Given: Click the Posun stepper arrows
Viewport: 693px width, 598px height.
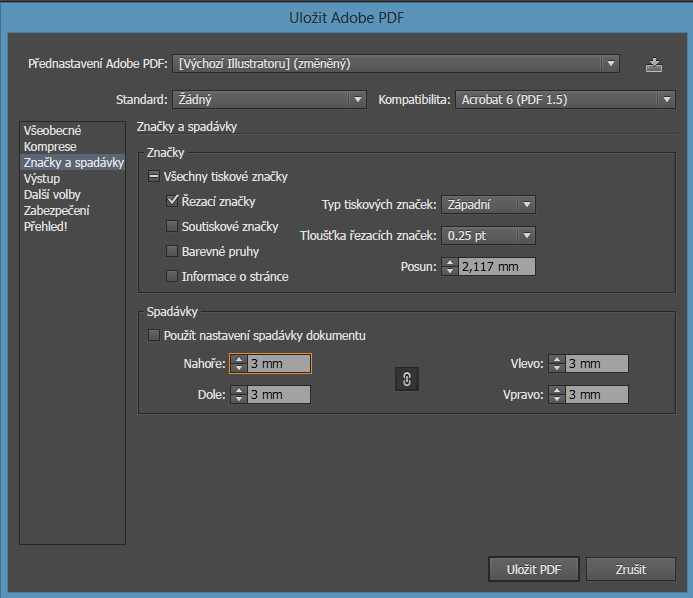Looking at the screenshot, I should pyautogui.click(x=449, y=267).
